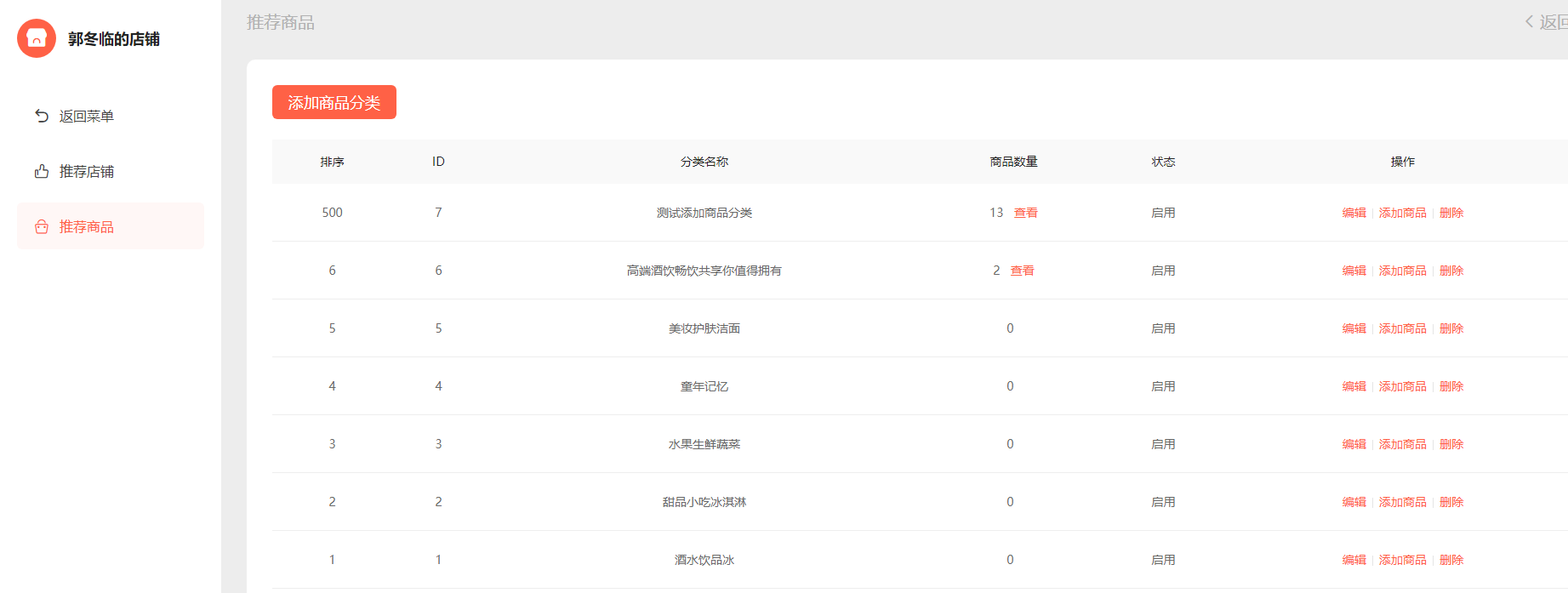Screen dimensions: 1568x593
Task: Click the store name 郭冬临的店铺
Action: (114, 39)
